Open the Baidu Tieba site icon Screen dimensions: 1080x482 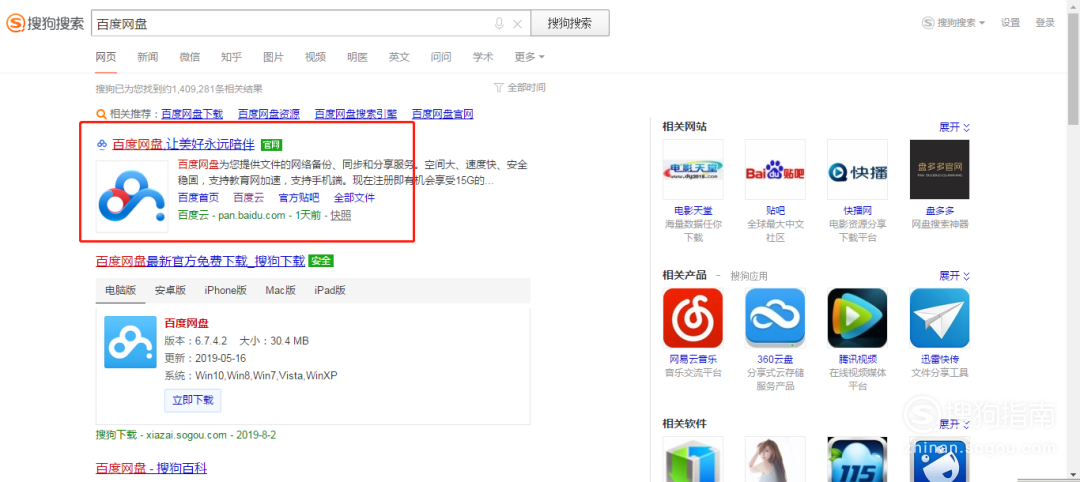point(775,170)
